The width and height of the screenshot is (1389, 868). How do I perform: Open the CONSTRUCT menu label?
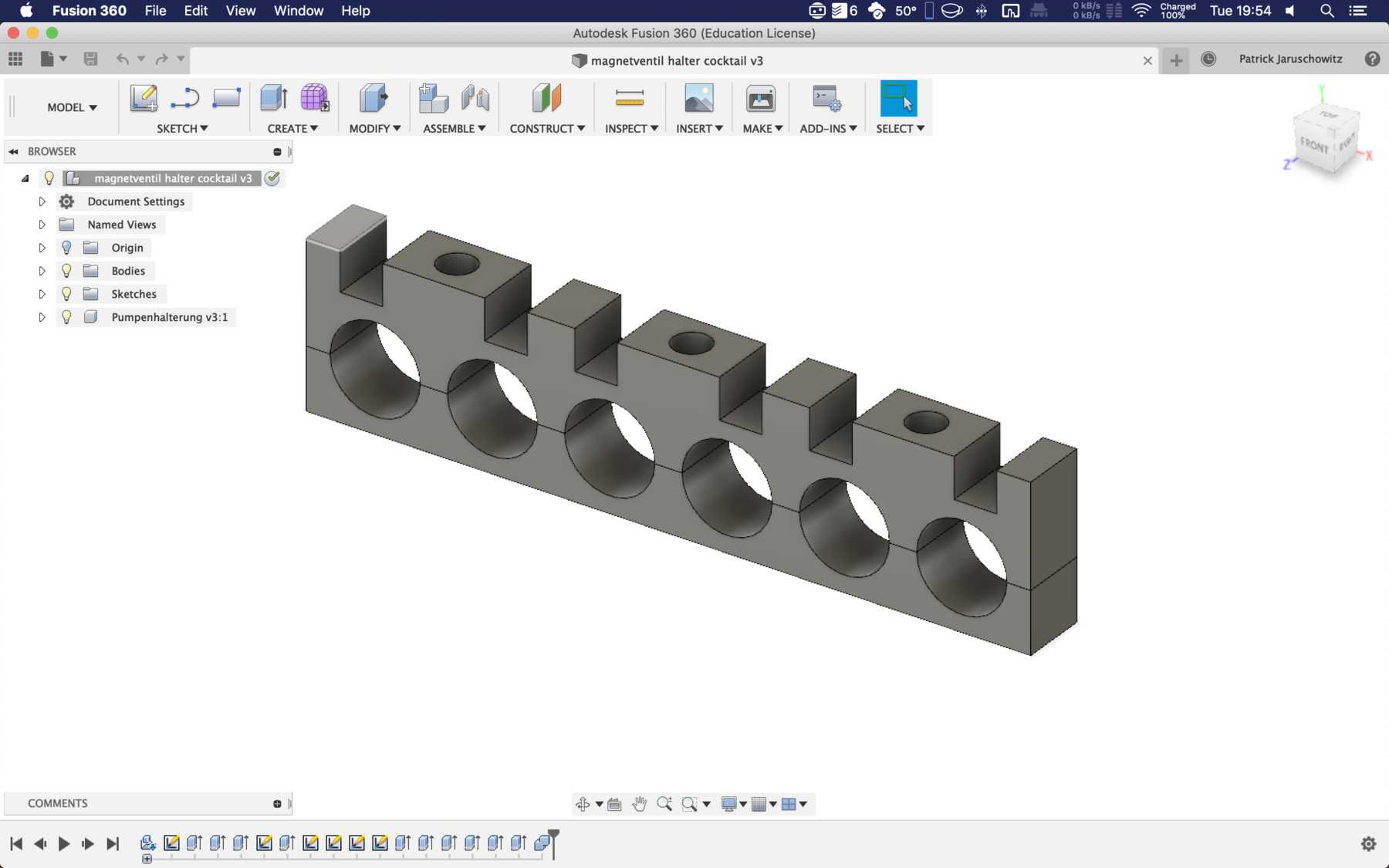547,128
